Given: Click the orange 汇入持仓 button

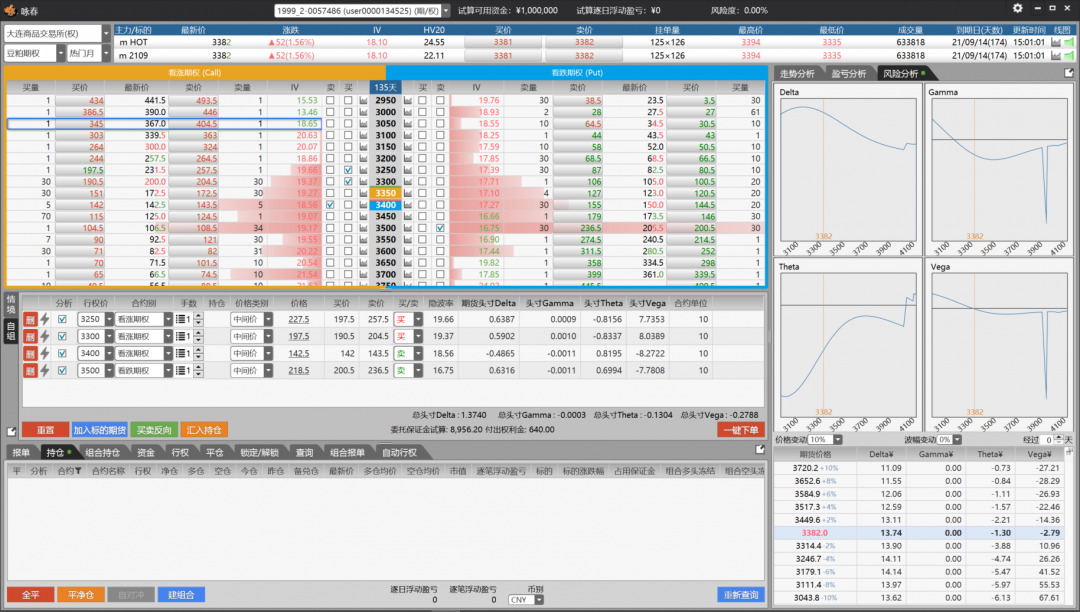Looking at the screenshot, I should (x=204, y=430).
